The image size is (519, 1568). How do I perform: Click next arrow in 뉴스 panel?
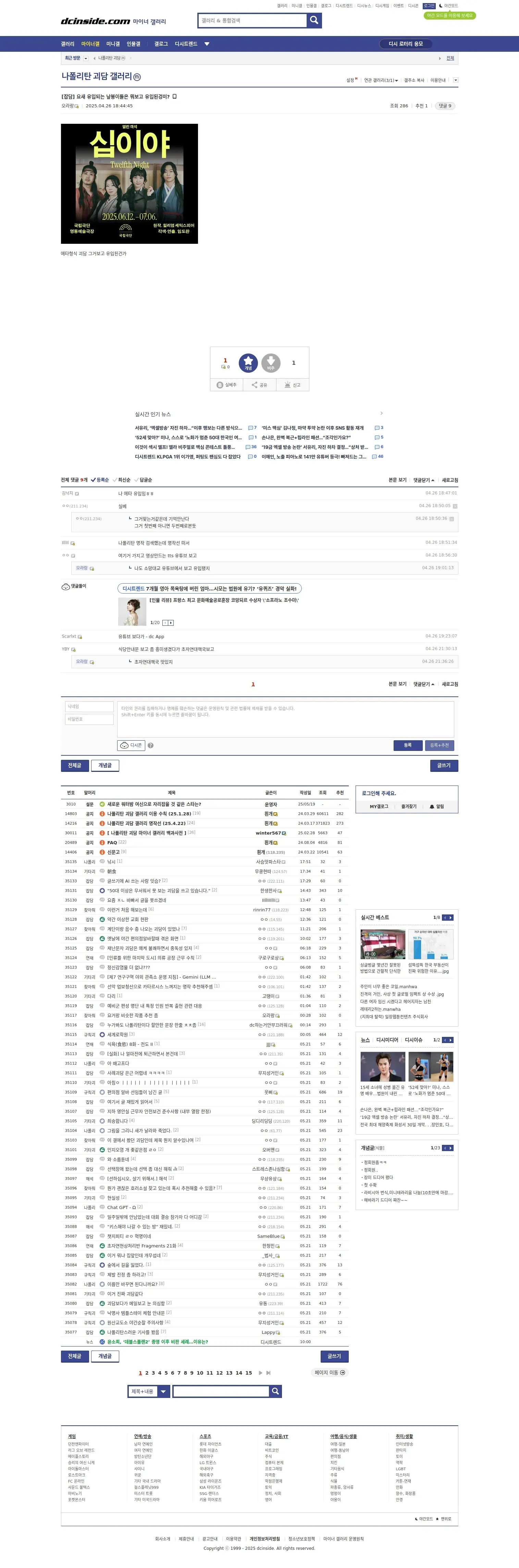point(451,1040)
